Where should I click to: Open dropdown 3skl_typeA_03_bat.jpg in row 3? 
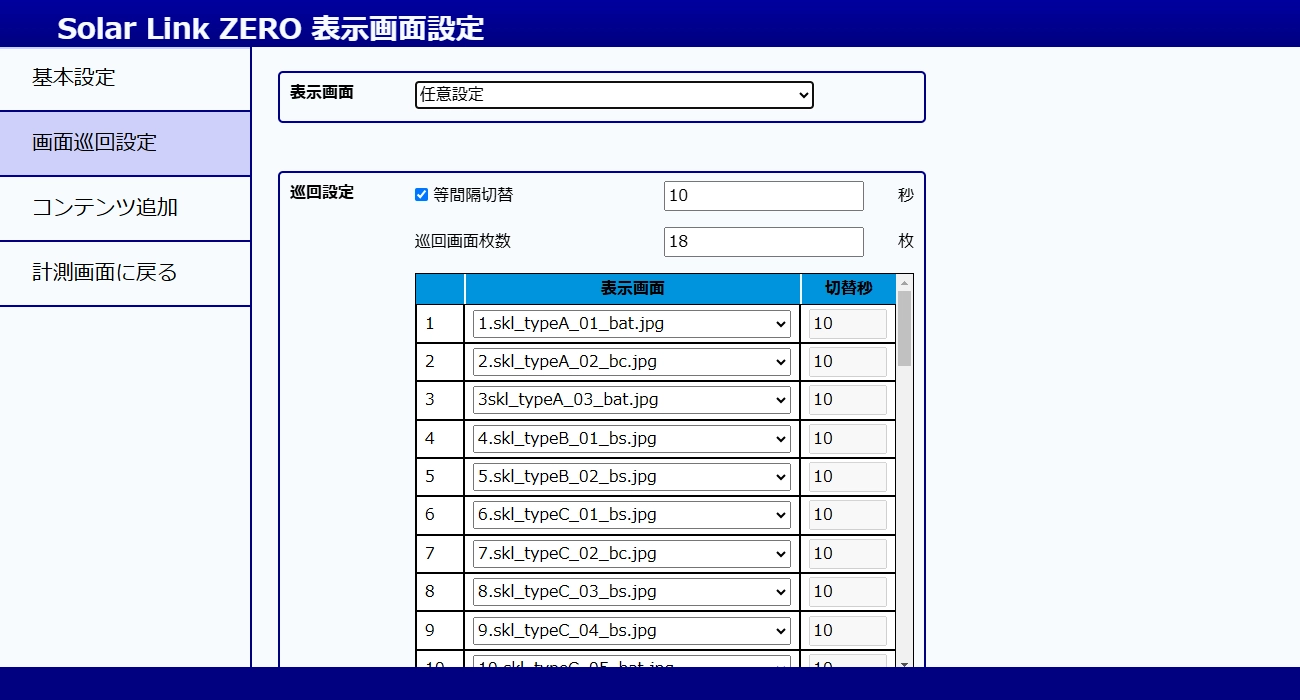[632, 400]
